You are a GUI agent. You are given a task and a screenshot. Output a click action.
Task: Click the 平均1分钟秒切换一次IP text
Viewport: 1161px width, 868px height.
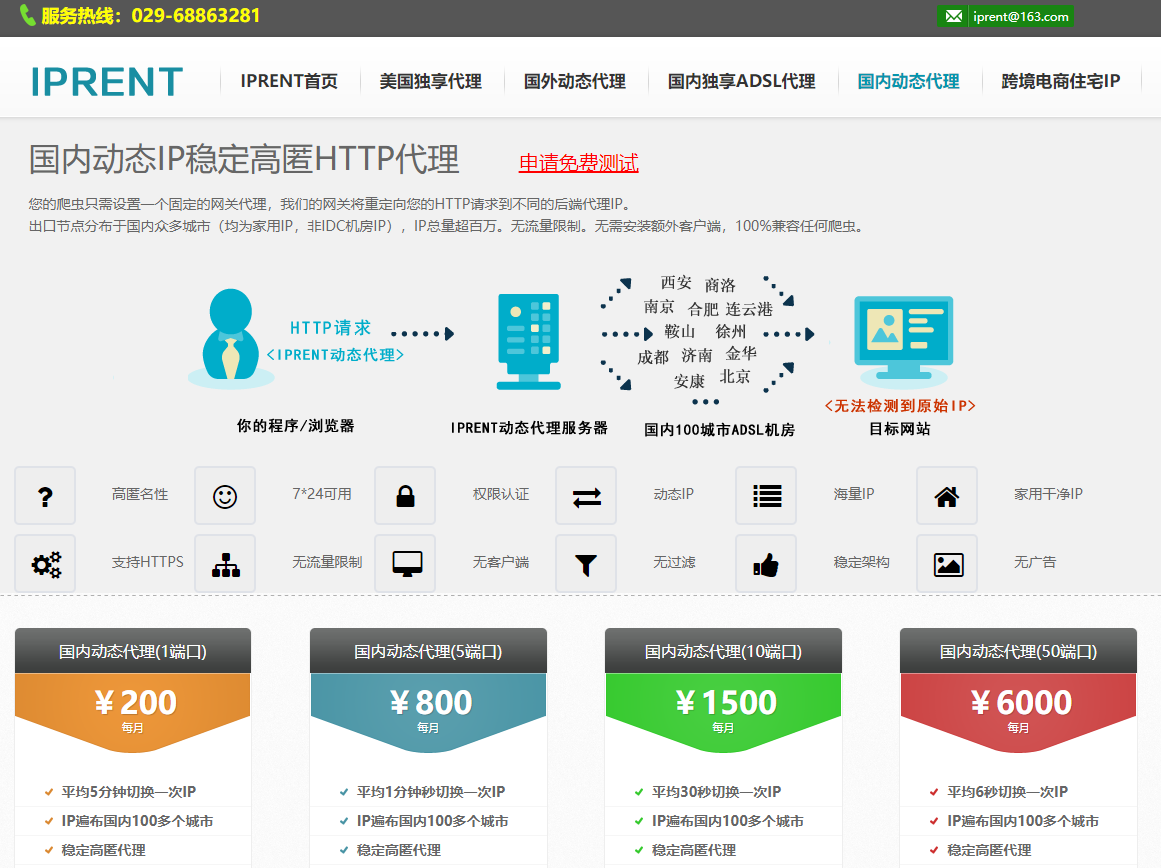pos(431,792)
